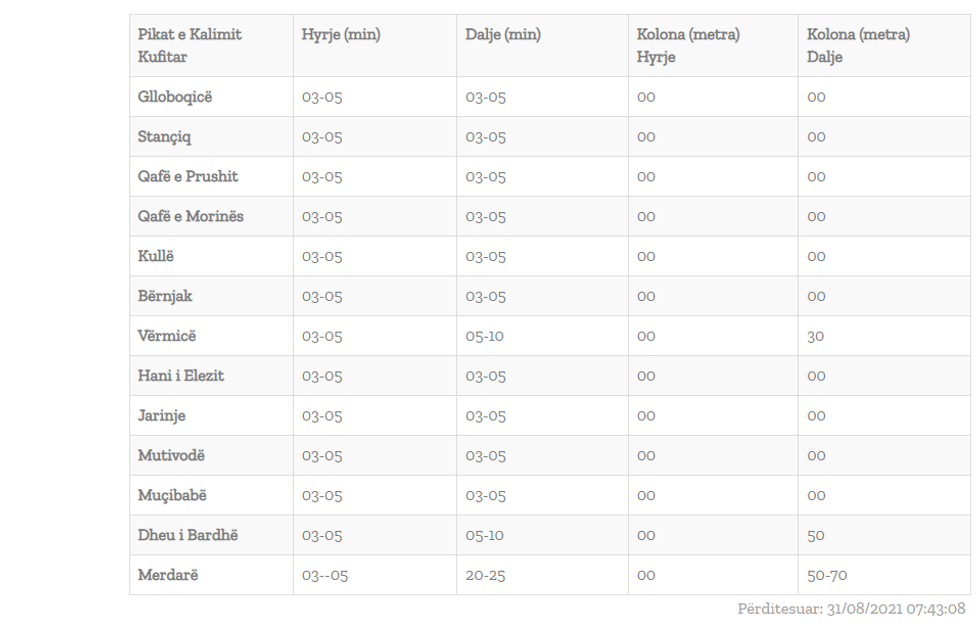Click the Kullë row label
The height and width of the screenshot is (644, 980).
(157, 256)
